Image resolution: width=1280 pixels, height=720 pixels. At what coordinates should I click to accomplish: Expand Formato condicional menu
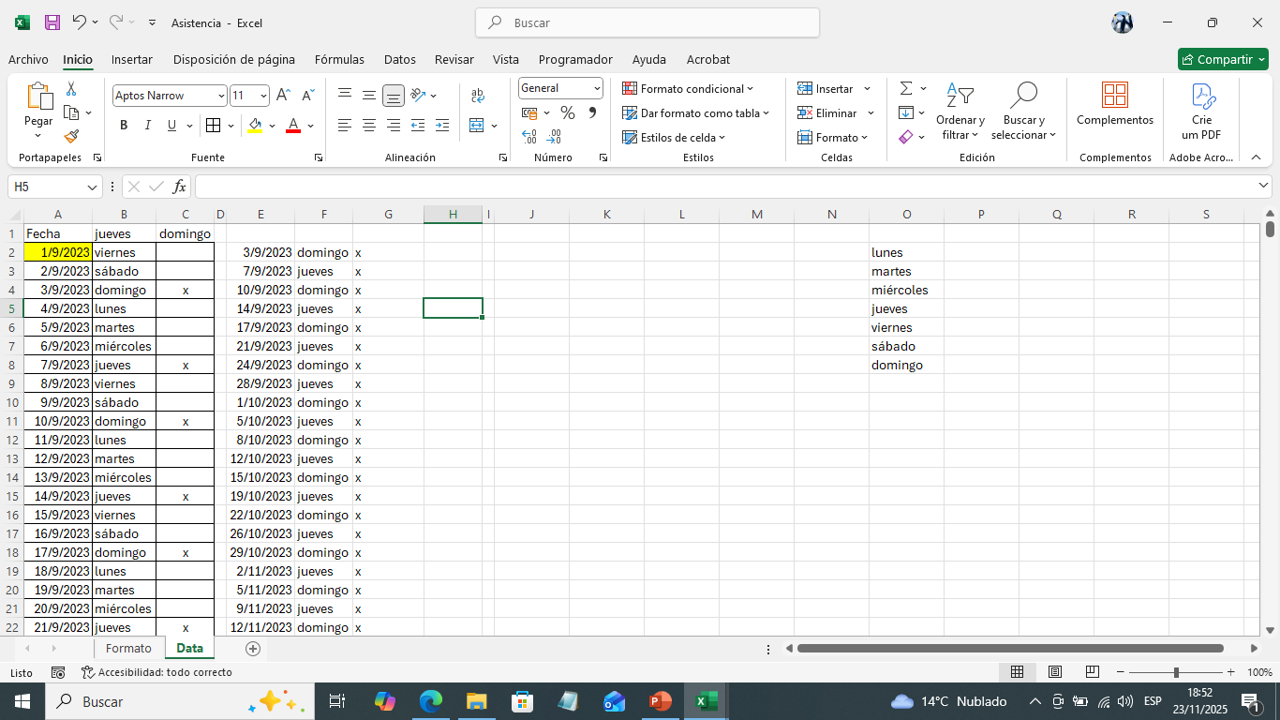[x=688, y=89]
